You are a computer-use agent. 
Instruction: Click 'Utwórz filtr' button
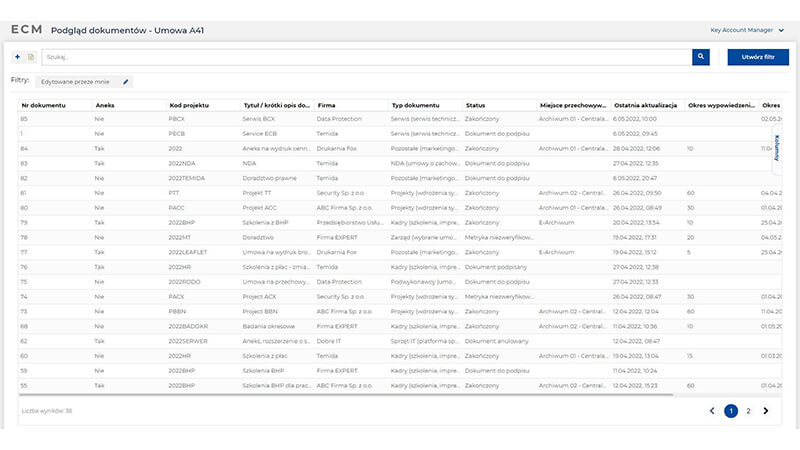[x=758, y=57]
